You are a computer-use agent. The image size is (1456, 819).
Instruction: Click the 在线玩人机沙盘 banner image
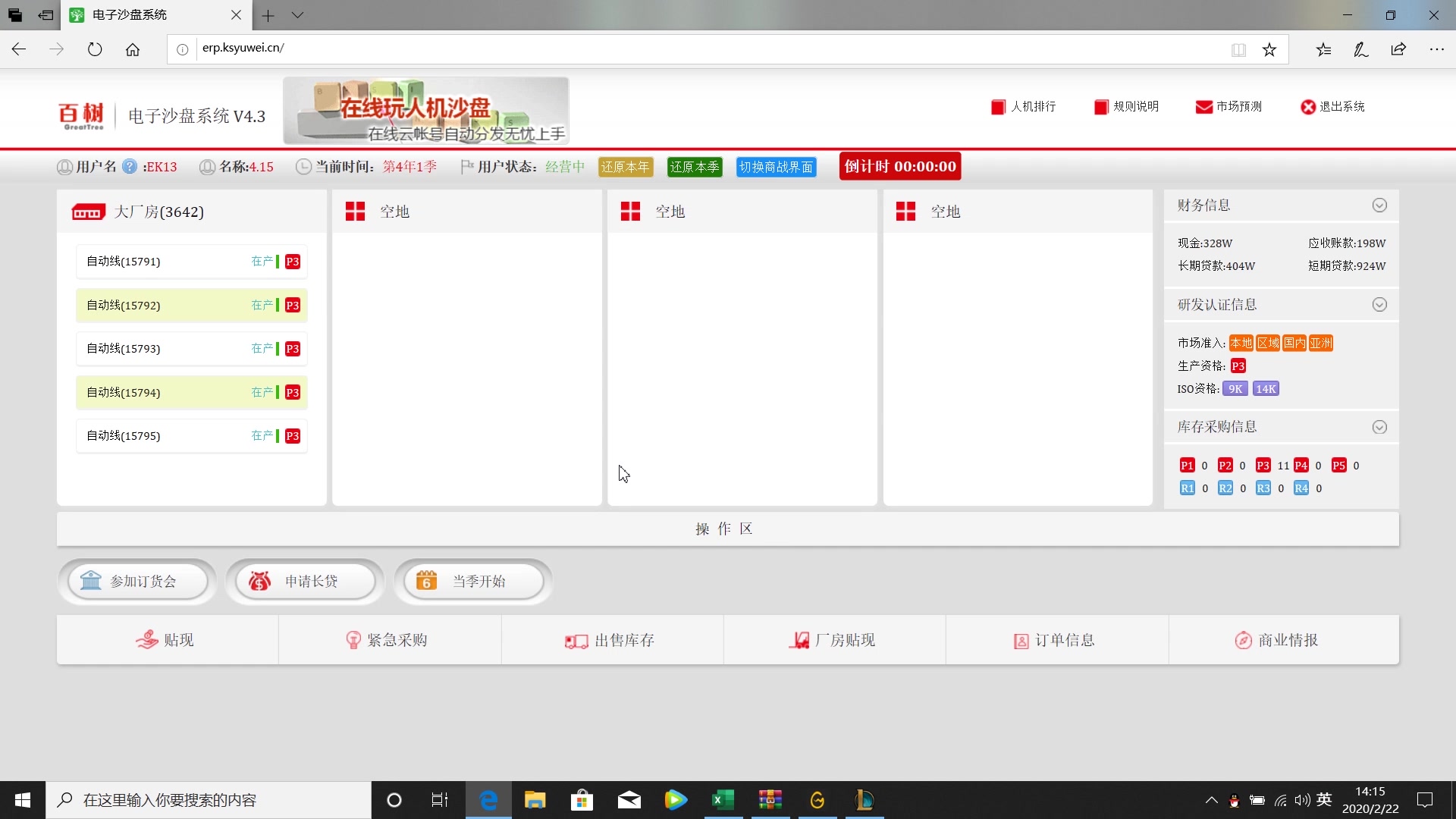[x=426, y=111]
